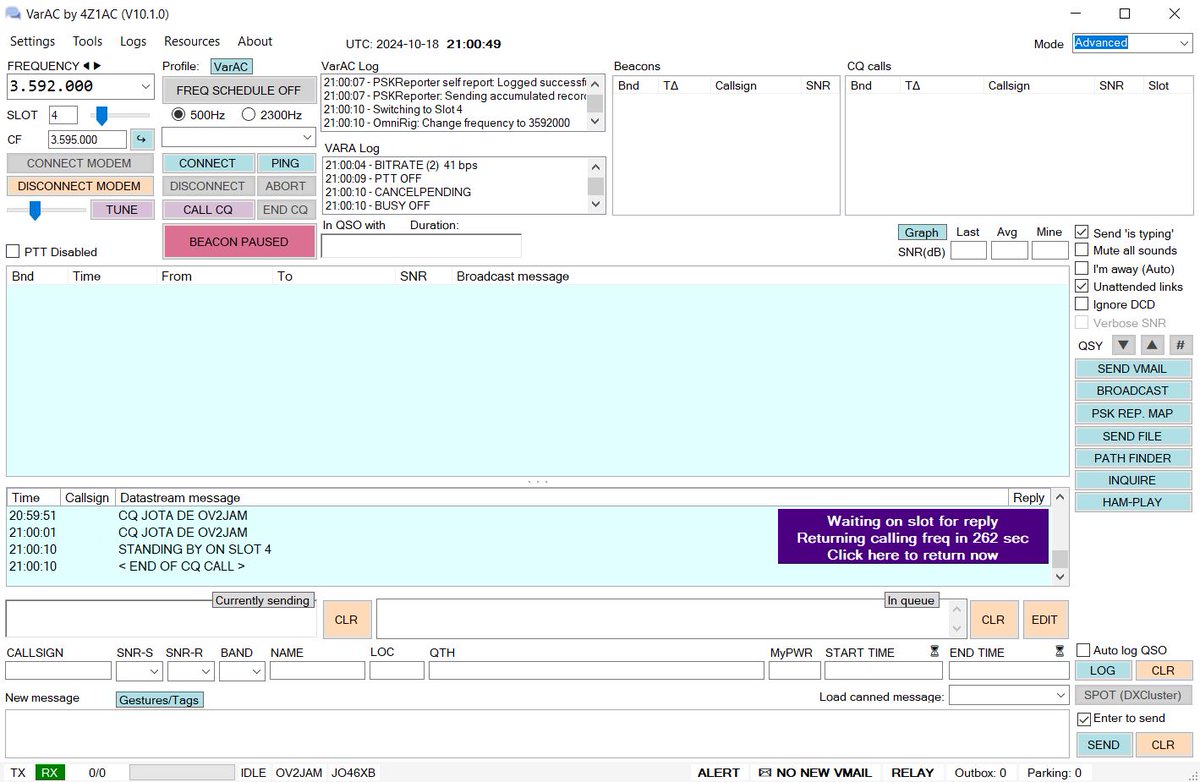The image size is (1200, 782).
Task: Click the INQUIRE button
Action: (x=1133, y=480)
